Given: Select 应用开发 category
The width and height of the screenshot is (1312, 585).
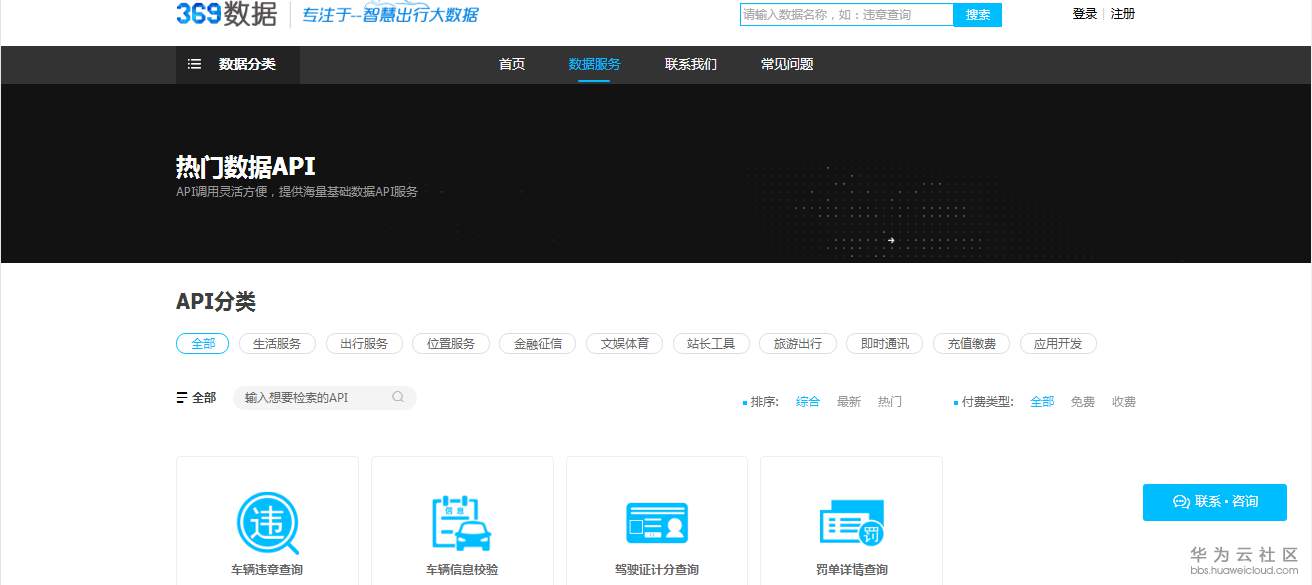Looking at the screenshot, I should coord(1058,343).
